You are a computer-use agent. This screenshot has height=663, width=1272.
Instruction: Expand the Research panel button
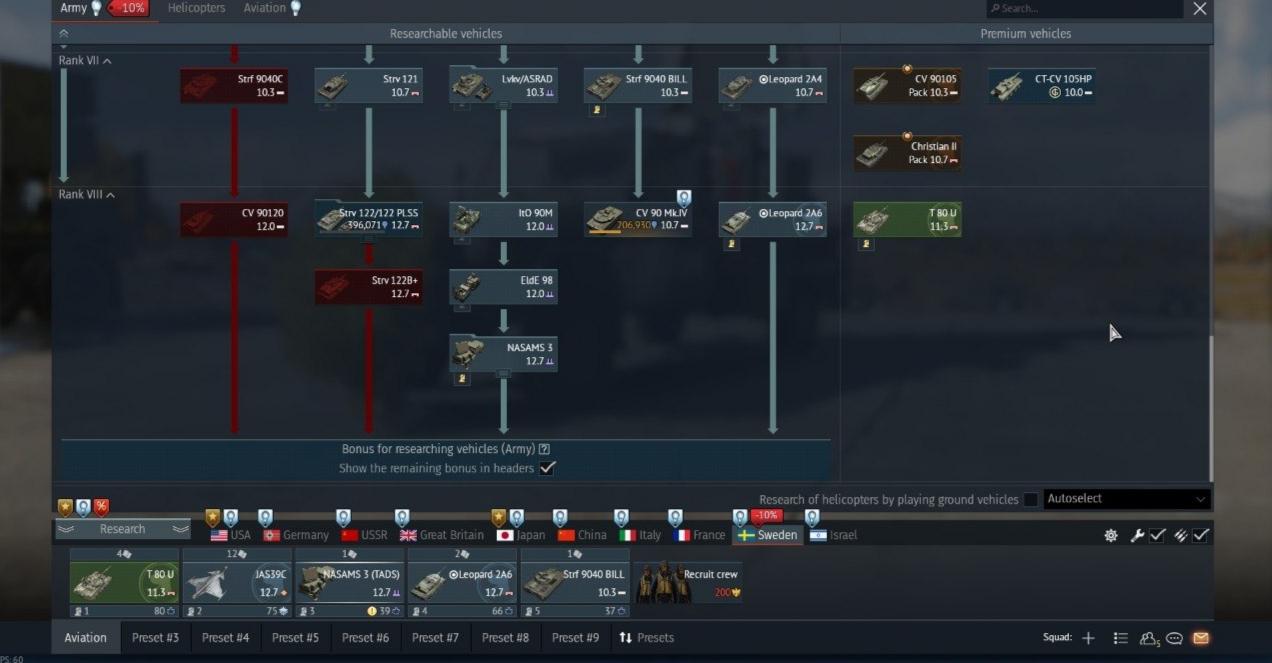(123, 529)
